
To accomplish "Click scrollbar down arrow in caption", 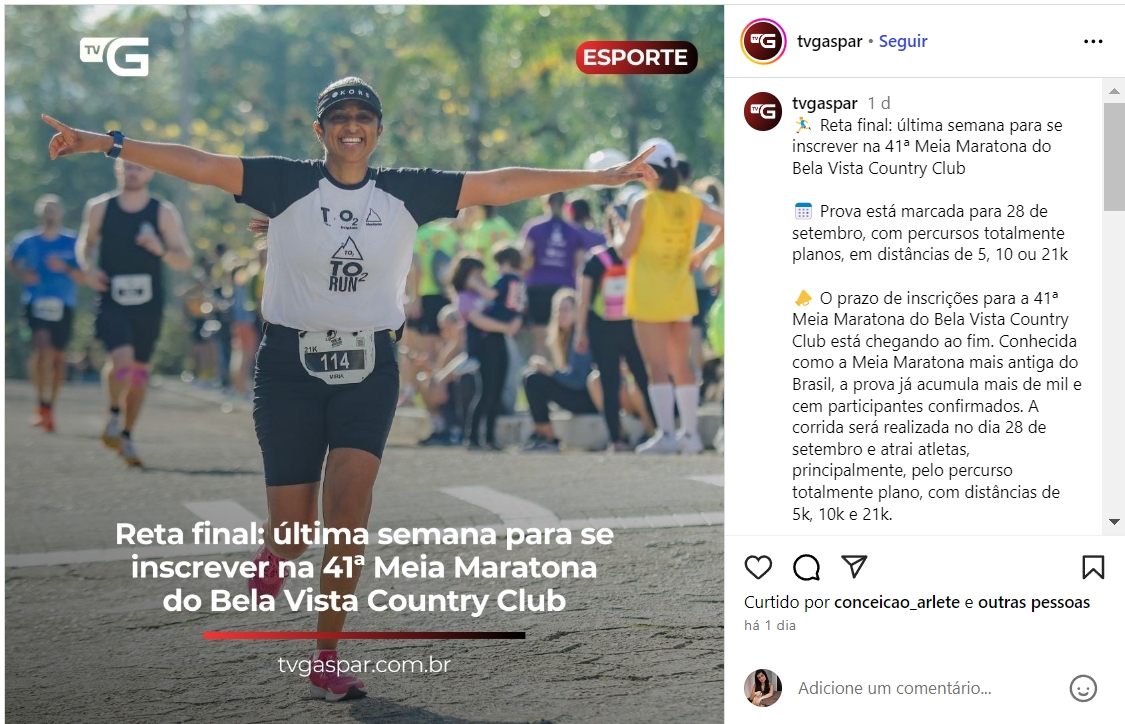I will (x=1114, y=522).
